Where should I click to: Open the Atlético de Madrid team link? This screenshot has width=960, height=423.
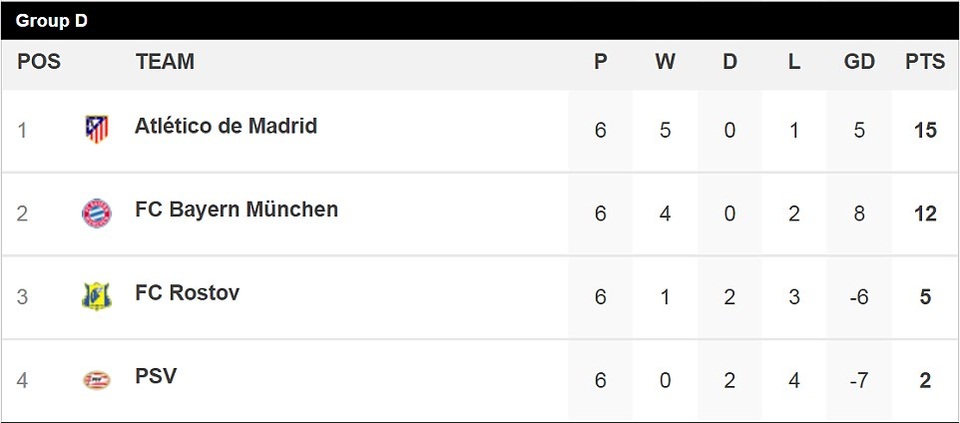[x=226, y=126]
